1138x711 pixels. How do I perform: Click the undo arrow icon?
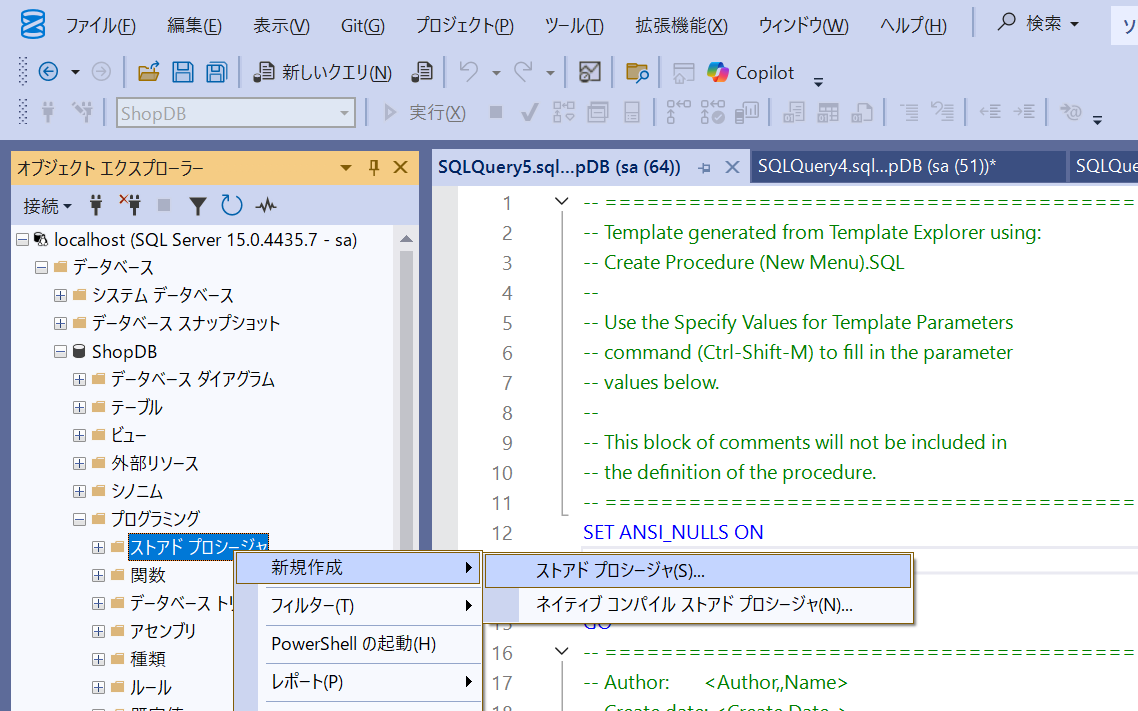469,72
